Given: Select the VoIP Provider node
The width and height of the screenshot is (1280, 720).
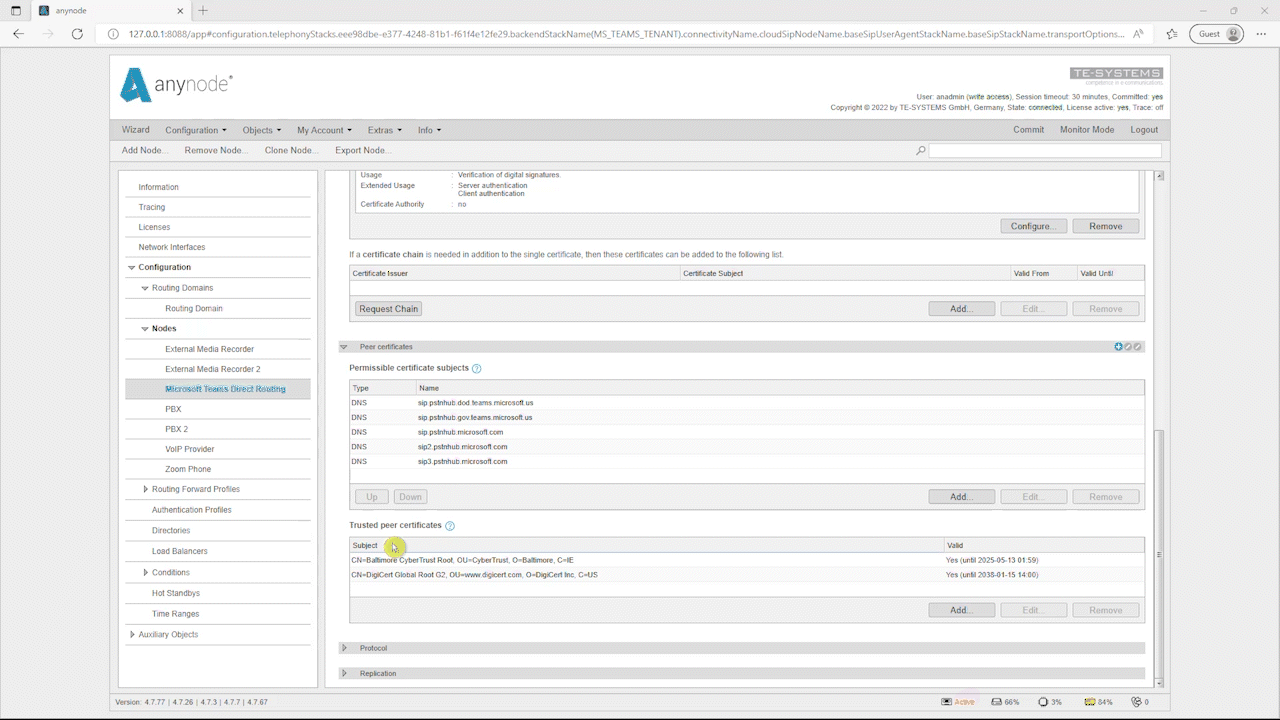Looking at the screenshot, I should (x=190, y=449).
